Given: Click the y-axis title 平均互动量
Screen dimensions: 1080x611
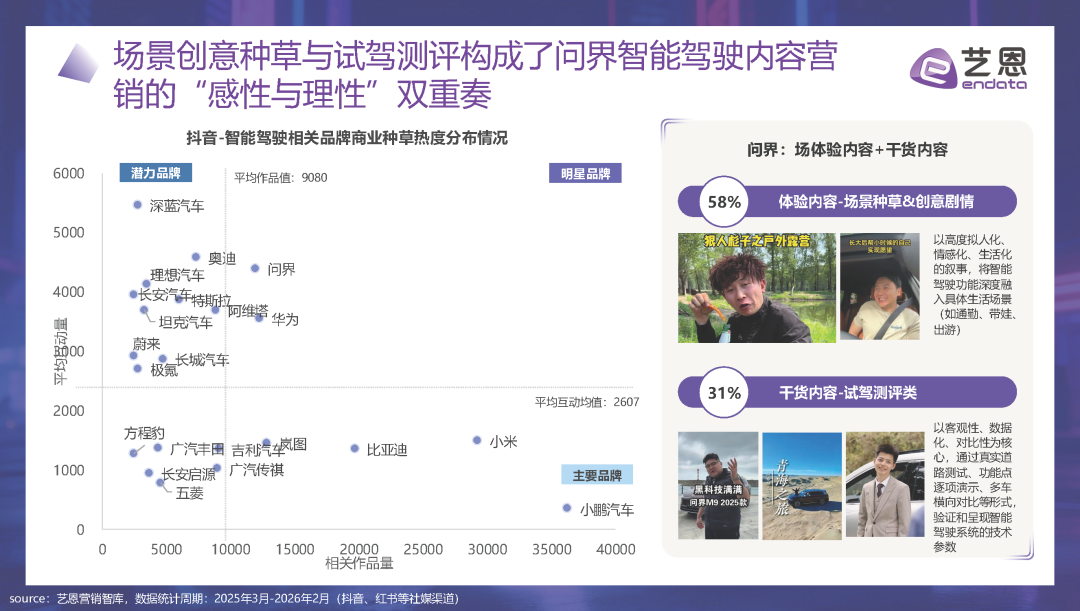Looking at the screenshot, I should (x=61, y=351).
